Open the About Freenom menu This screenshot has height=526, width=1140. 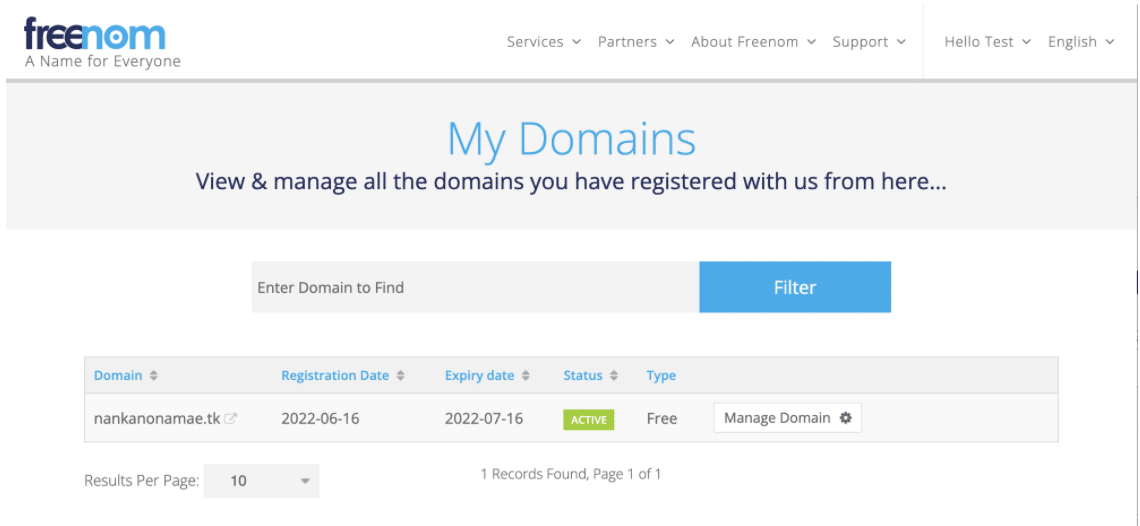coord(754,42)
